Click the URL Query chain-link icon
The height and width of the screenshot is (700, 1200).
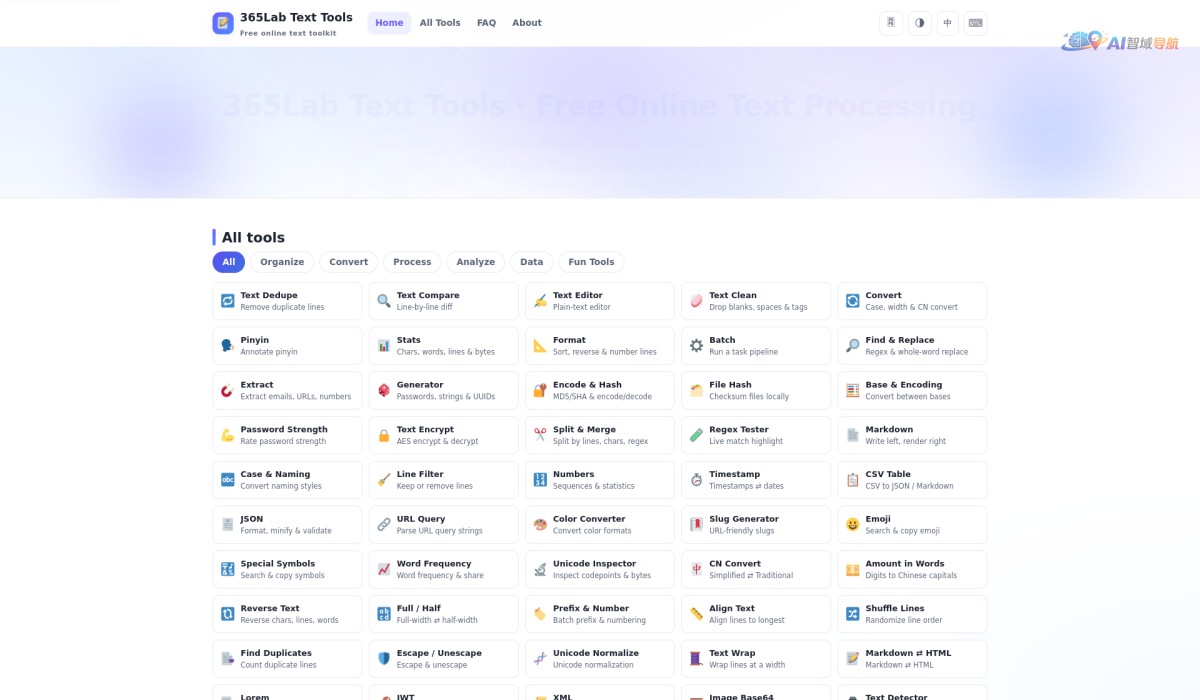pos(384,524)
